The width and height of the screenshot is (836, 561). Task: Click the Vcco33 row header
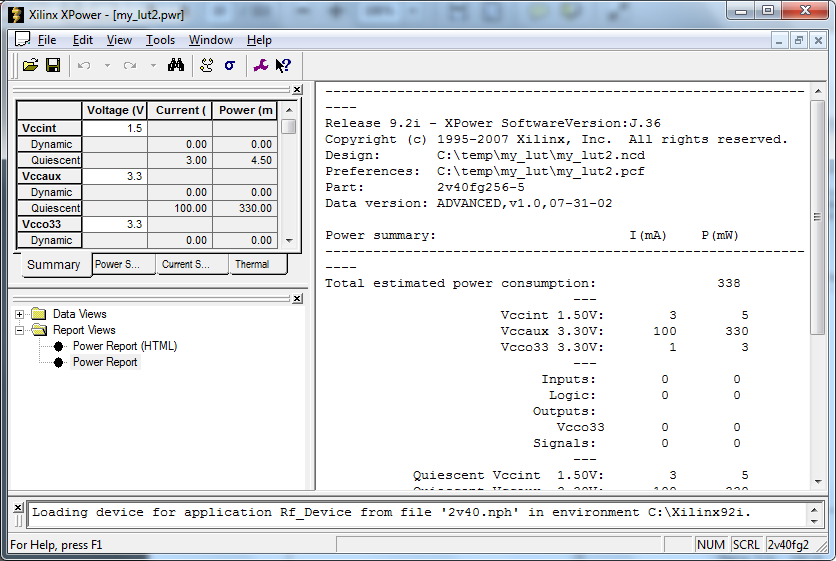[50, 224]
